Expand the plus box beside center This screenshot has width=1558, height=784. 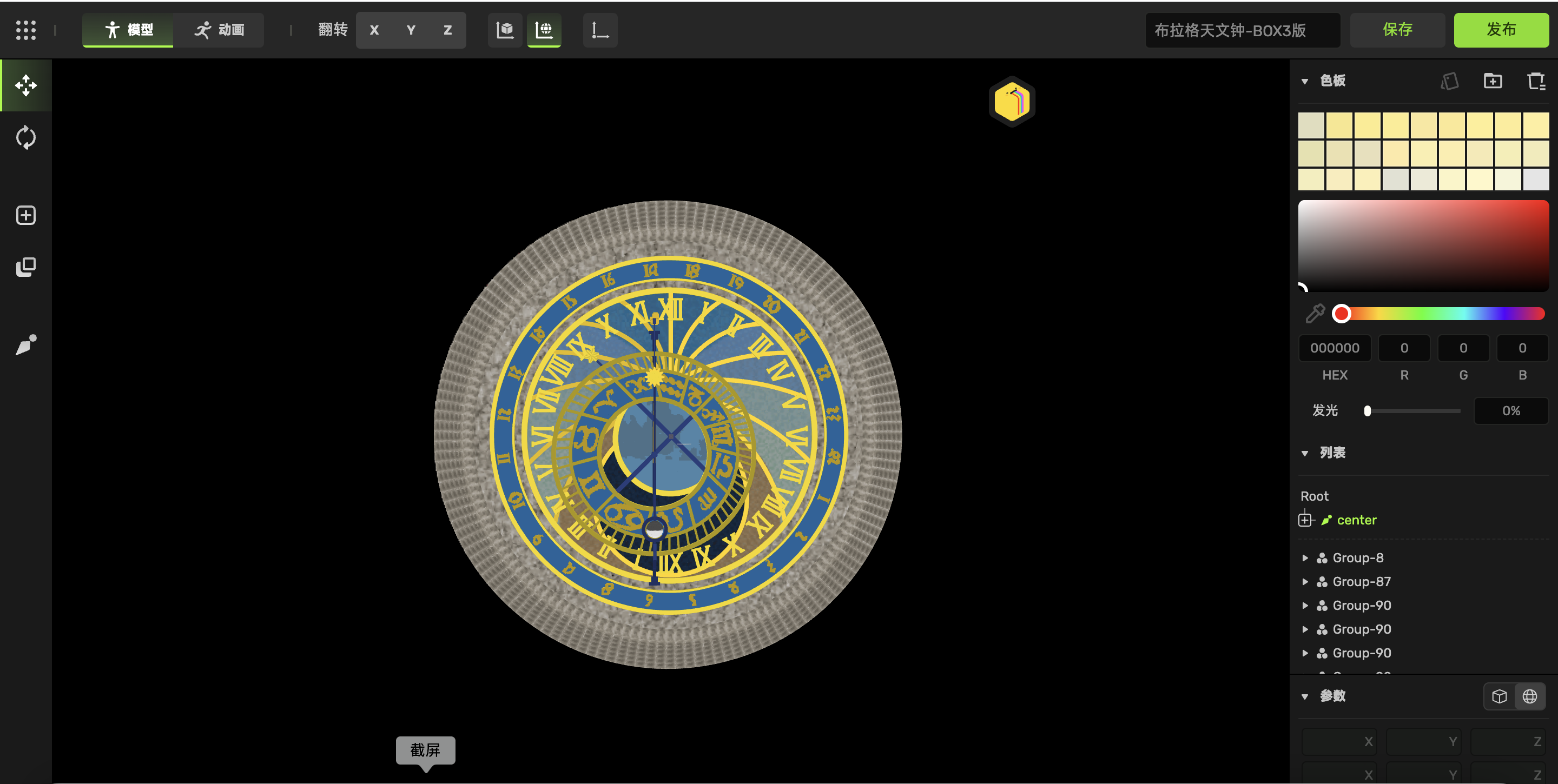(x=1305, y=520)
